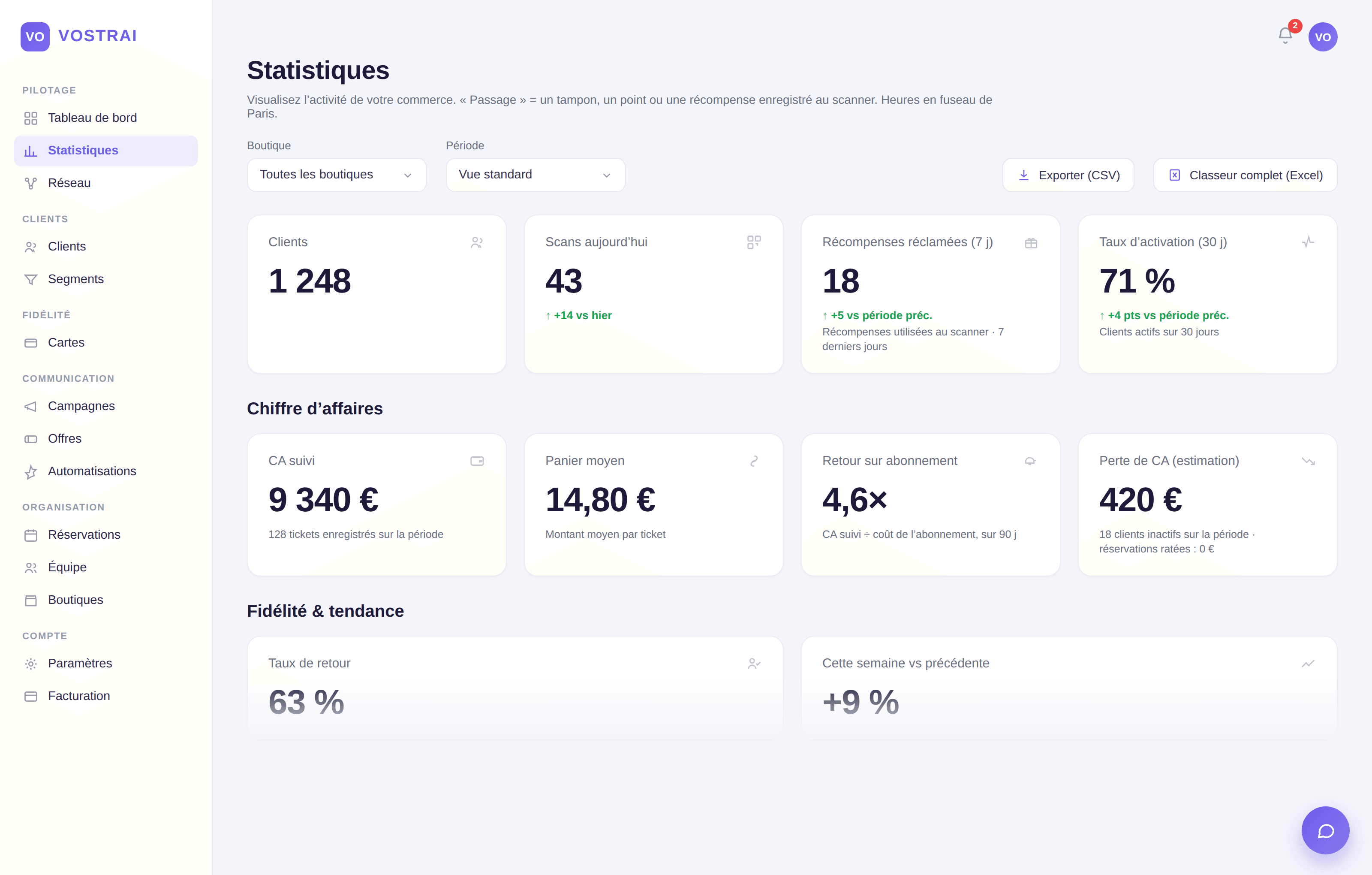This screenshot has height=875, width=1372.
Task: Click the Réservations calendar icon
Action: (x=31, y=535)
